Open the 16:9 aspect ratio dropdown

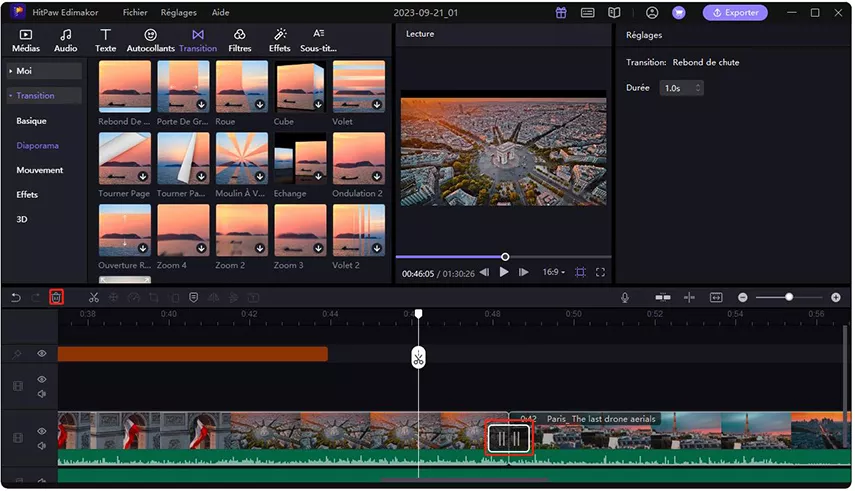click(553, 272)
